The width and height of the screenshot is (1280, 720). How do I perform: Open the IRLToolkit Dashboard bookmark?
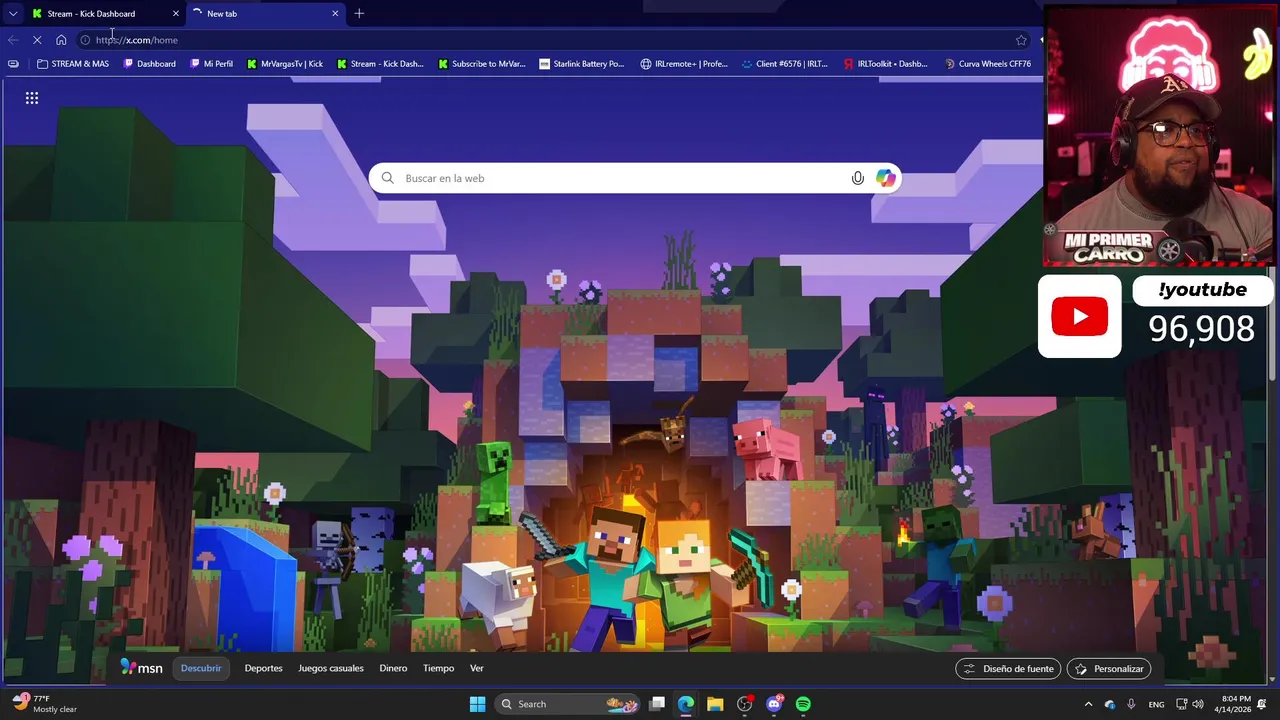coord(887,64)
